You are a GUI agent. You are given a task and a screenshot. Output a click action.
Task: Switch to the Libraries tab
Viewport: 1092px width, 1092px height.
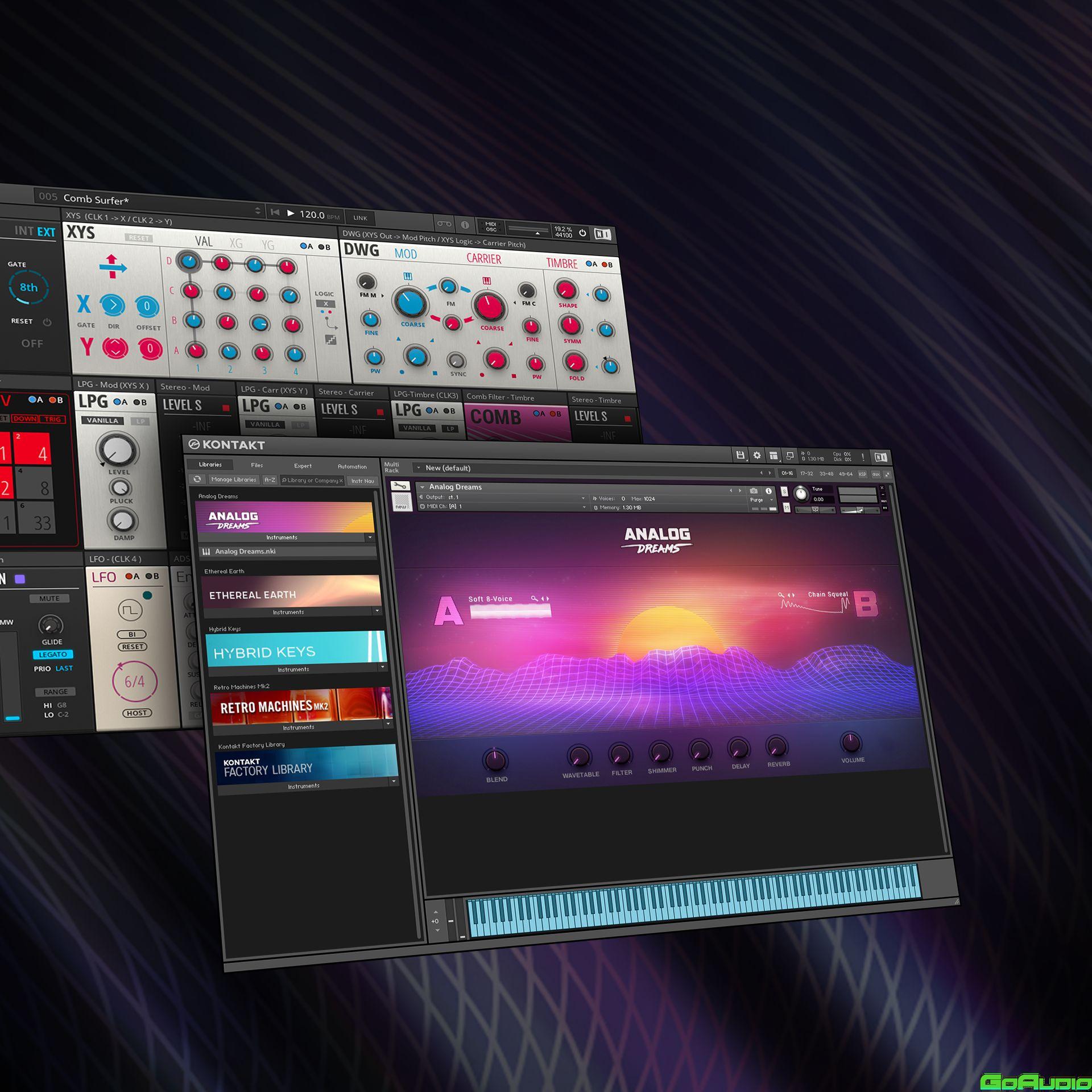click(210, 464)
